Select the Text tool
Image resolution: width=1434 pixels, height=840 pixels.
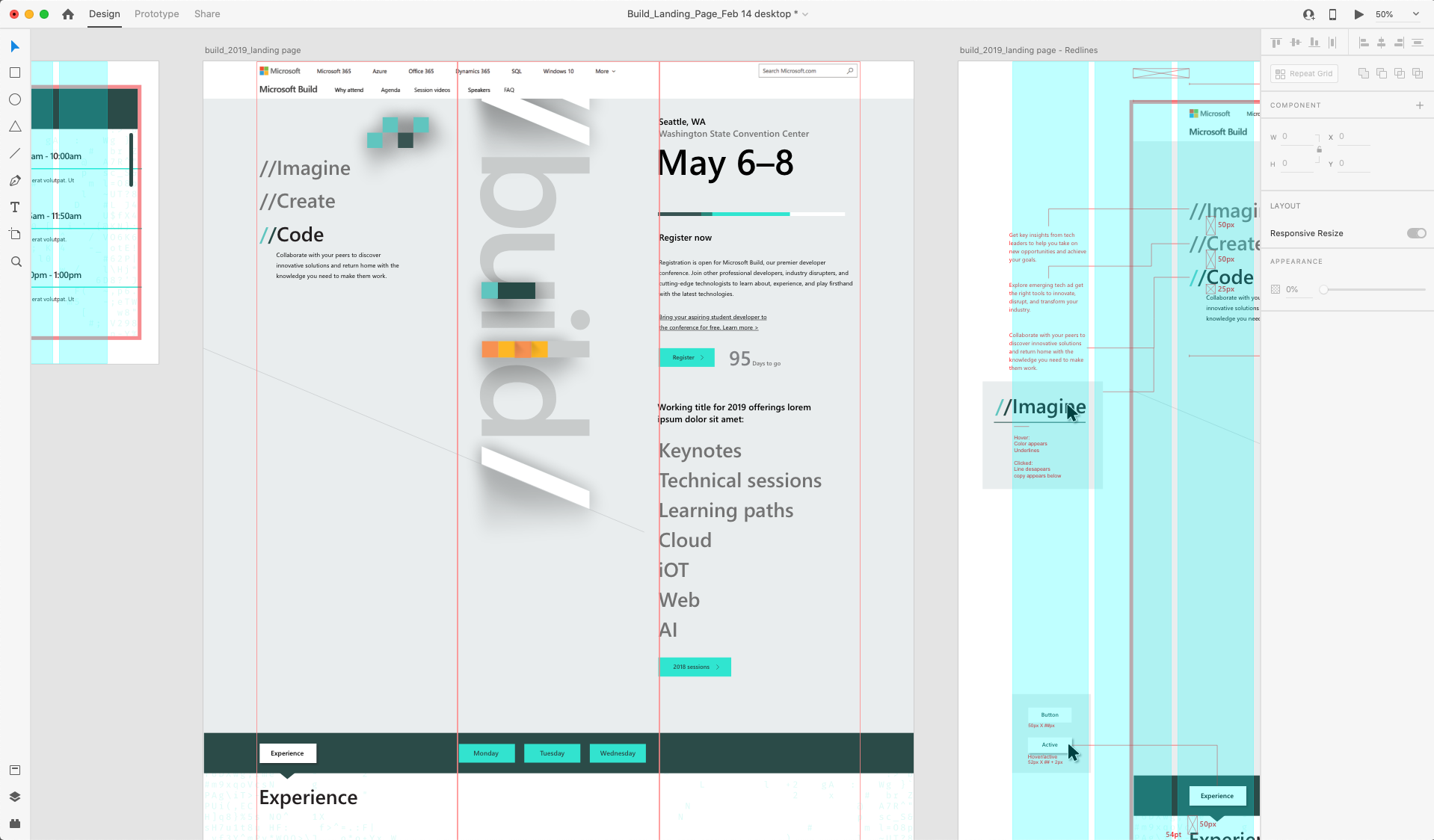tap(15, 207)
